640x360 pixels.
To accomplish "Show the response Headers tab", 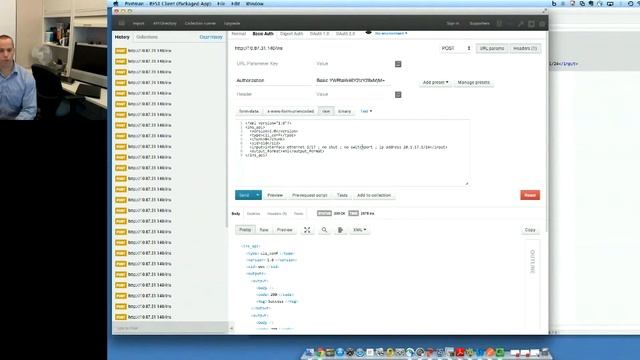I will click(277, 213).
